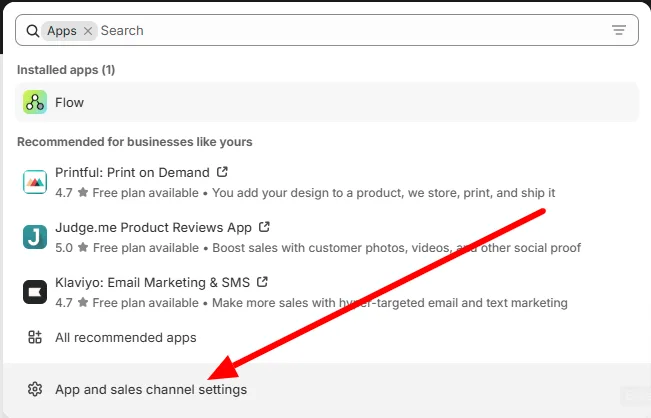Viewport: 651px width, 418px height.
Task: Click 'Recommended for businesses like yours' heading
Action: [135, 142]
